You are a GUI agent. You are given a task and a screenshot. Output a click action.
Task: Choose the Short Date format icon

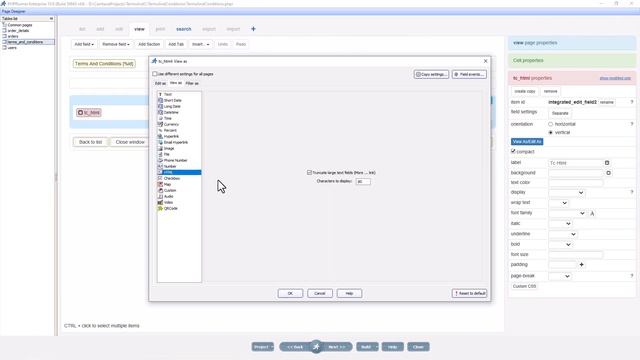click(160, 100)
